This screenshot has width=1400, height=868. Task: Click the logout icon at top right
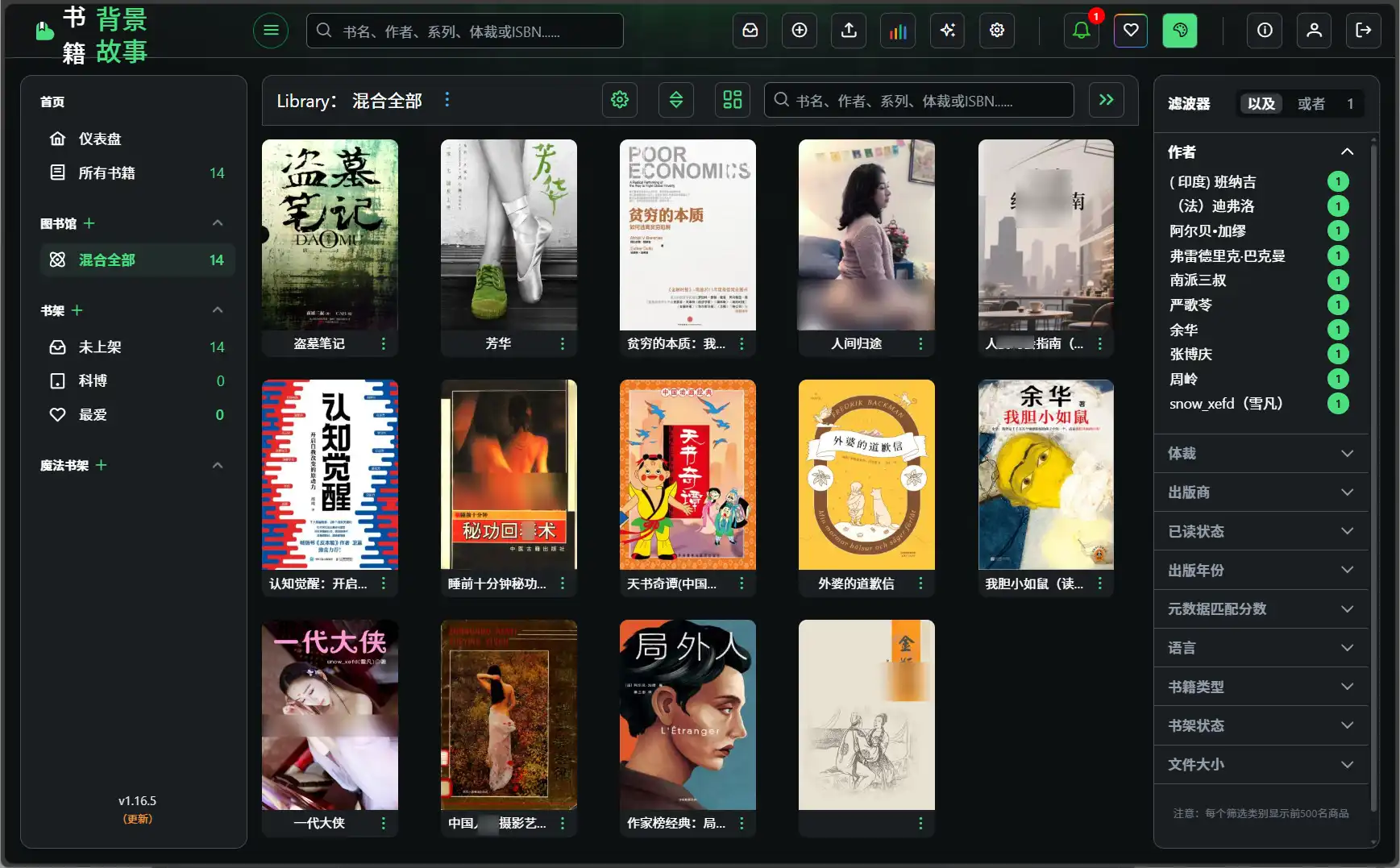1364,31
